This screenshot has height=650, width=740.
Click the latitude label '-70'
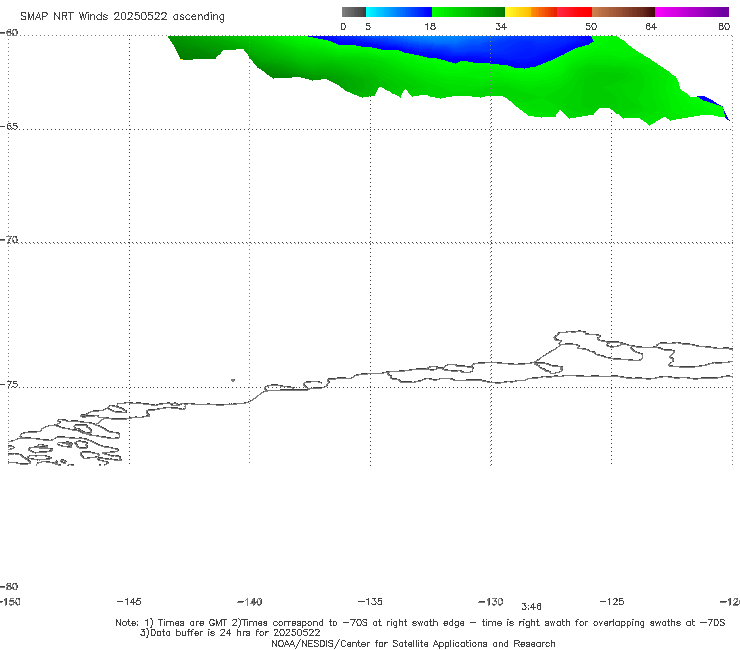(x=9, y=240)
